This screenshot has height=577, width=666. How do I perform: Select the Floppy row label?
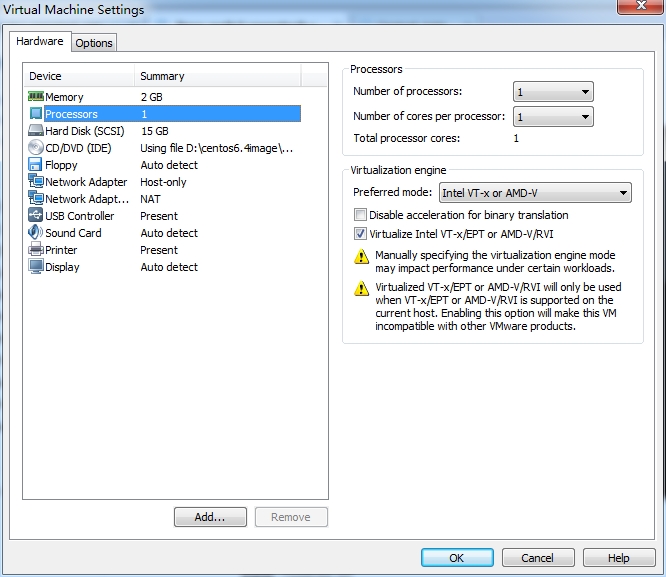point(61,165)
